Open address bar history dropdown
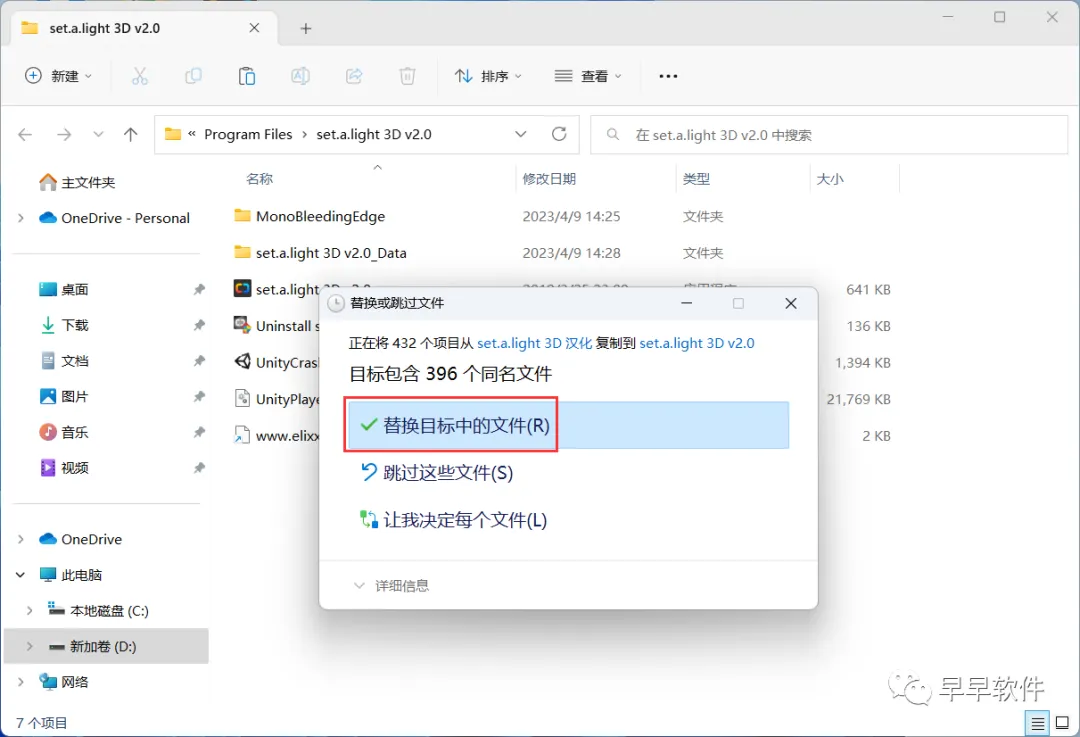The width and height of the screenshot is (1080, 737). [x=521, y=134]
